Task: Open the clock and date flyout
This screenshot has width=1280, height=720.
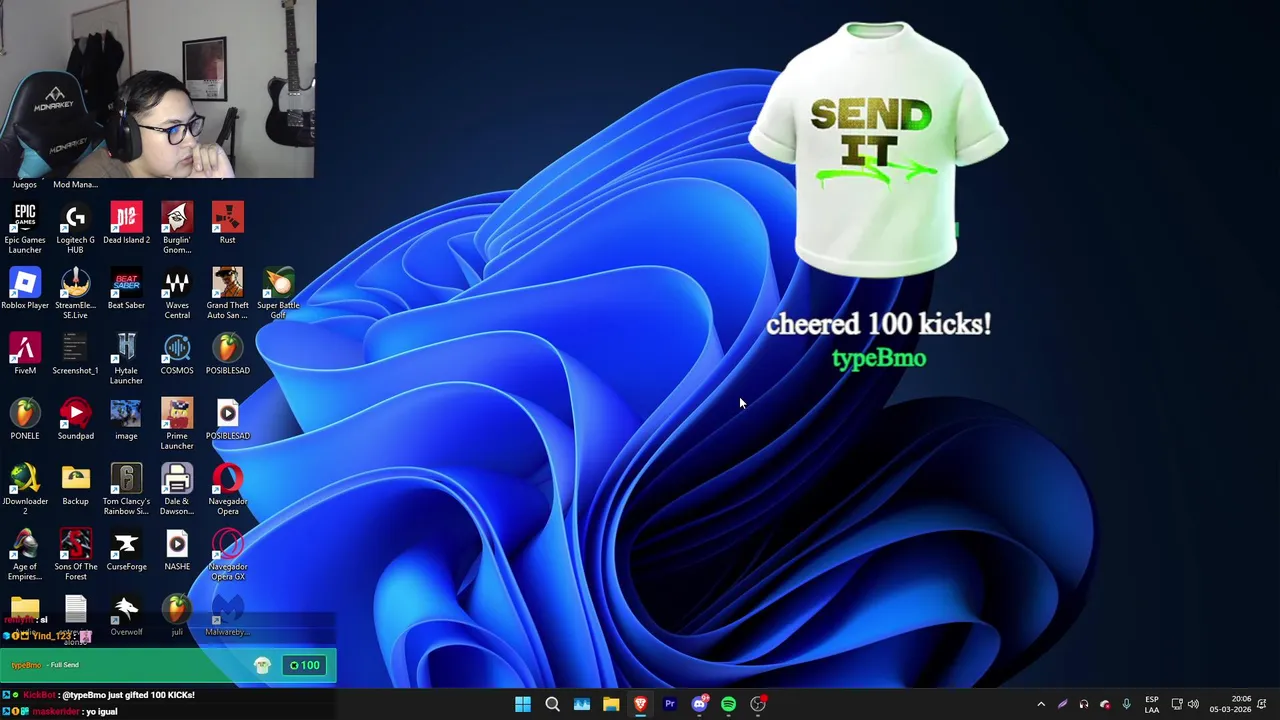Action: click(x=1229, y=704)
